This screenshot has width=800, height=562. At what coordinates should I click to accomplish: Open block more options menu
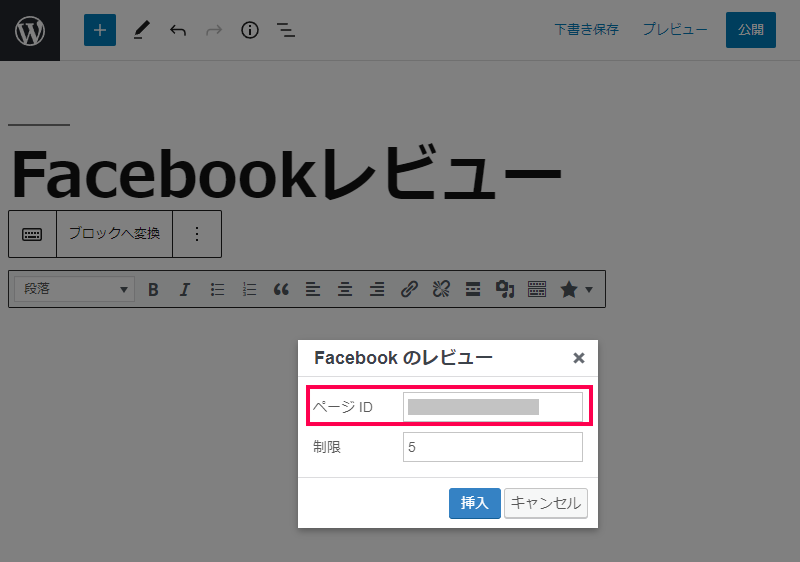[197, 234]
